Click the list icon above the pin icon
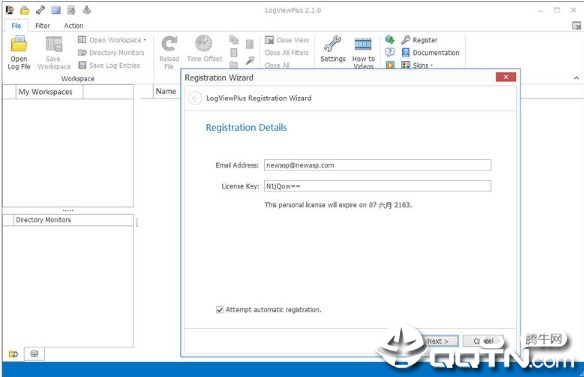Image resolution: width=584 pixels, height=377 pixels. 250,44
